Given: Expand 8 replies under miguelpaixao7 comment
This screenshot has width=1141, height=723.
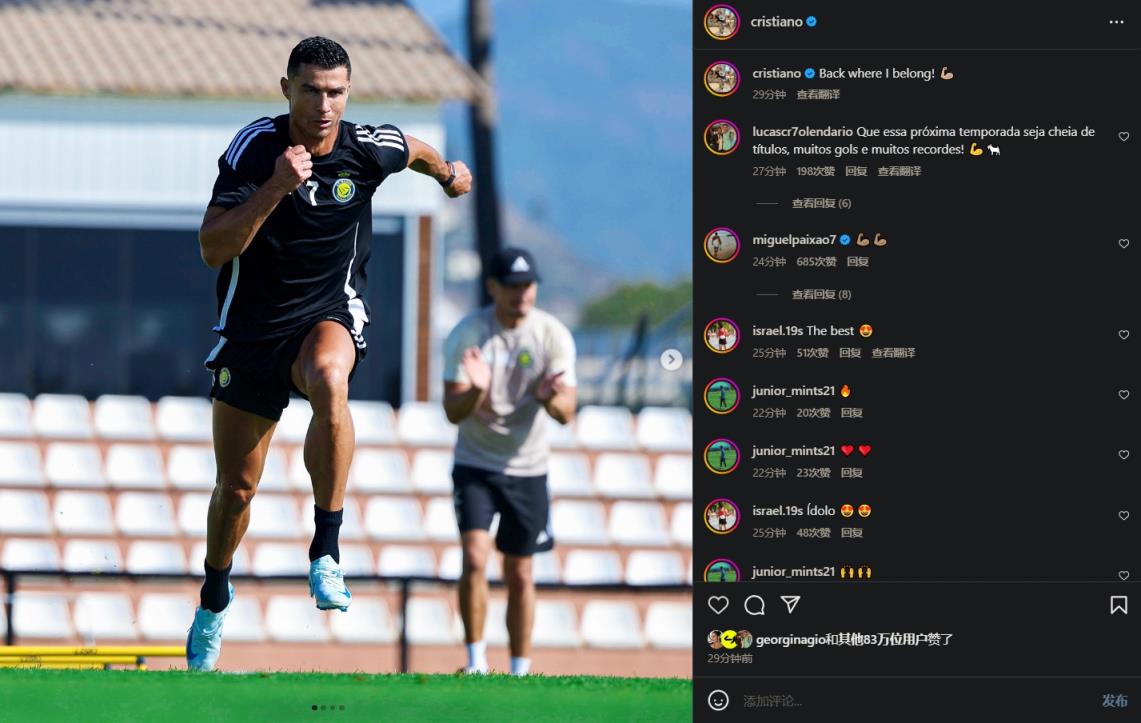Looking at the screenshot, I should point(821,294).
